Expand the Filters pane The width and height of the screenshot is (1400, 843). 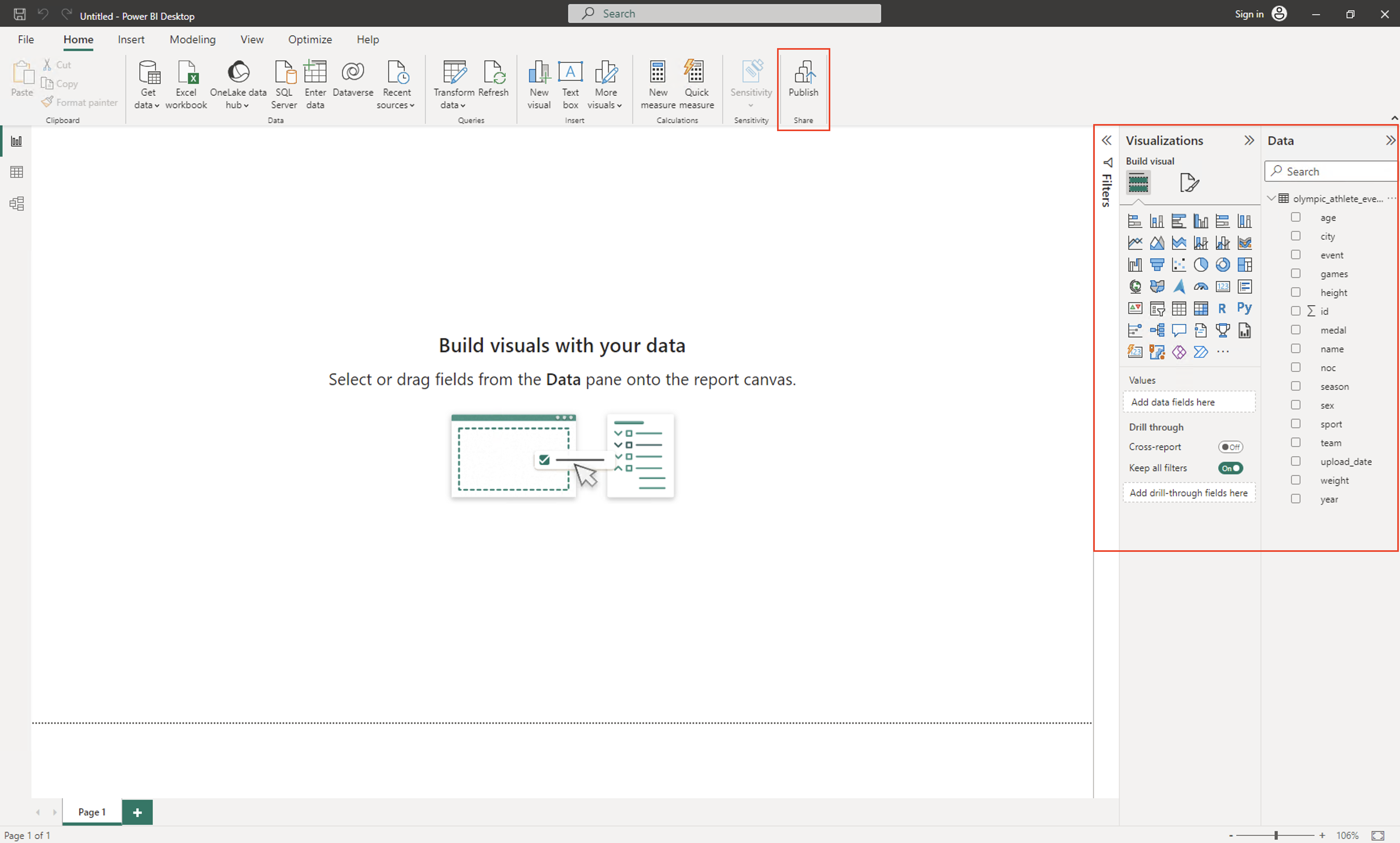pyautogui.click(x=1107, y=140)
